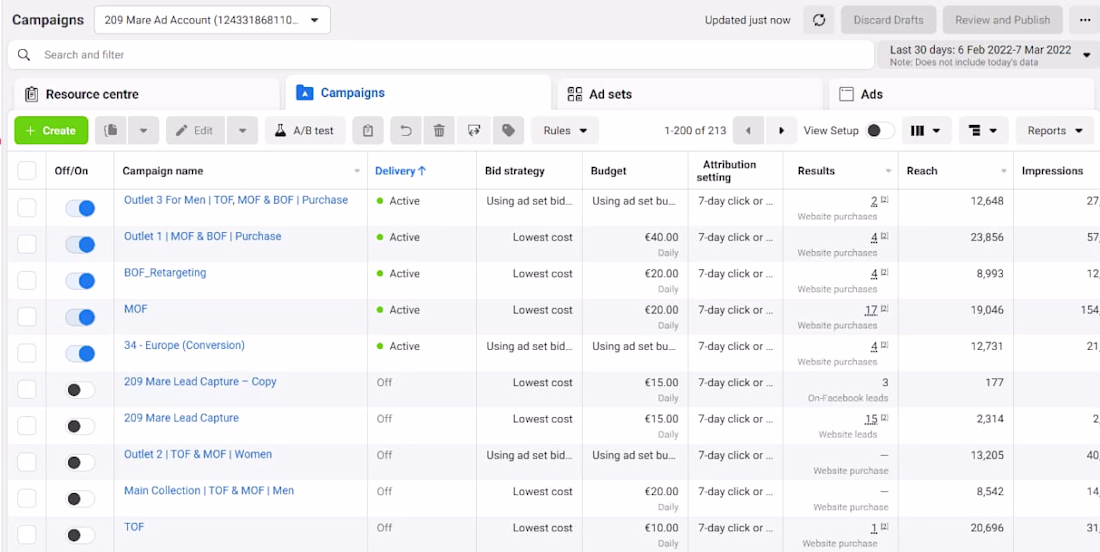Go to previous page of campaigns
The height and width of the screenshot is (552, 1100).
click(x=749, y=130)
